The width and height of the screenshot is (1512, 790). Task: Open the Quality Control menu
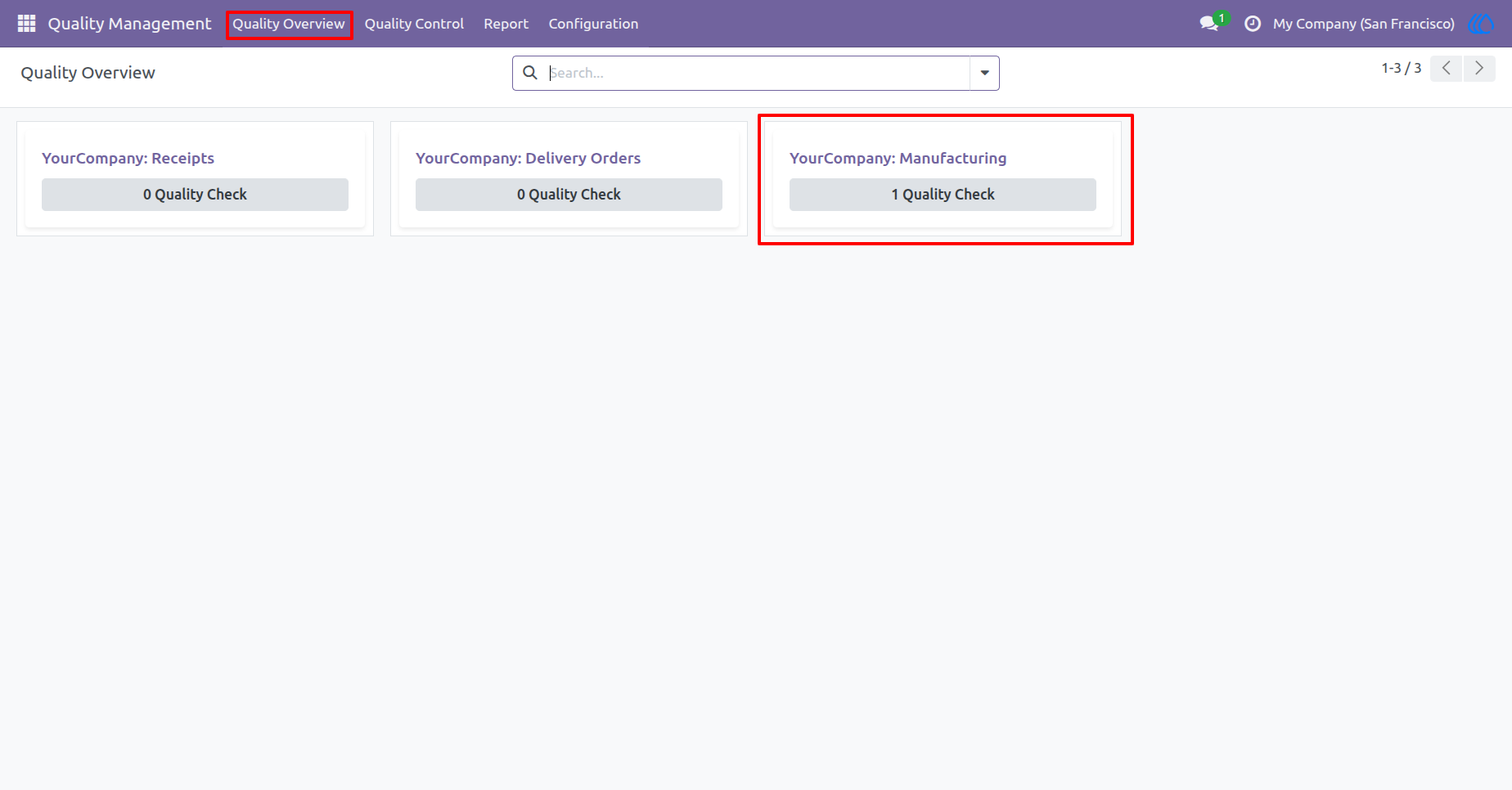coord(414,24)
